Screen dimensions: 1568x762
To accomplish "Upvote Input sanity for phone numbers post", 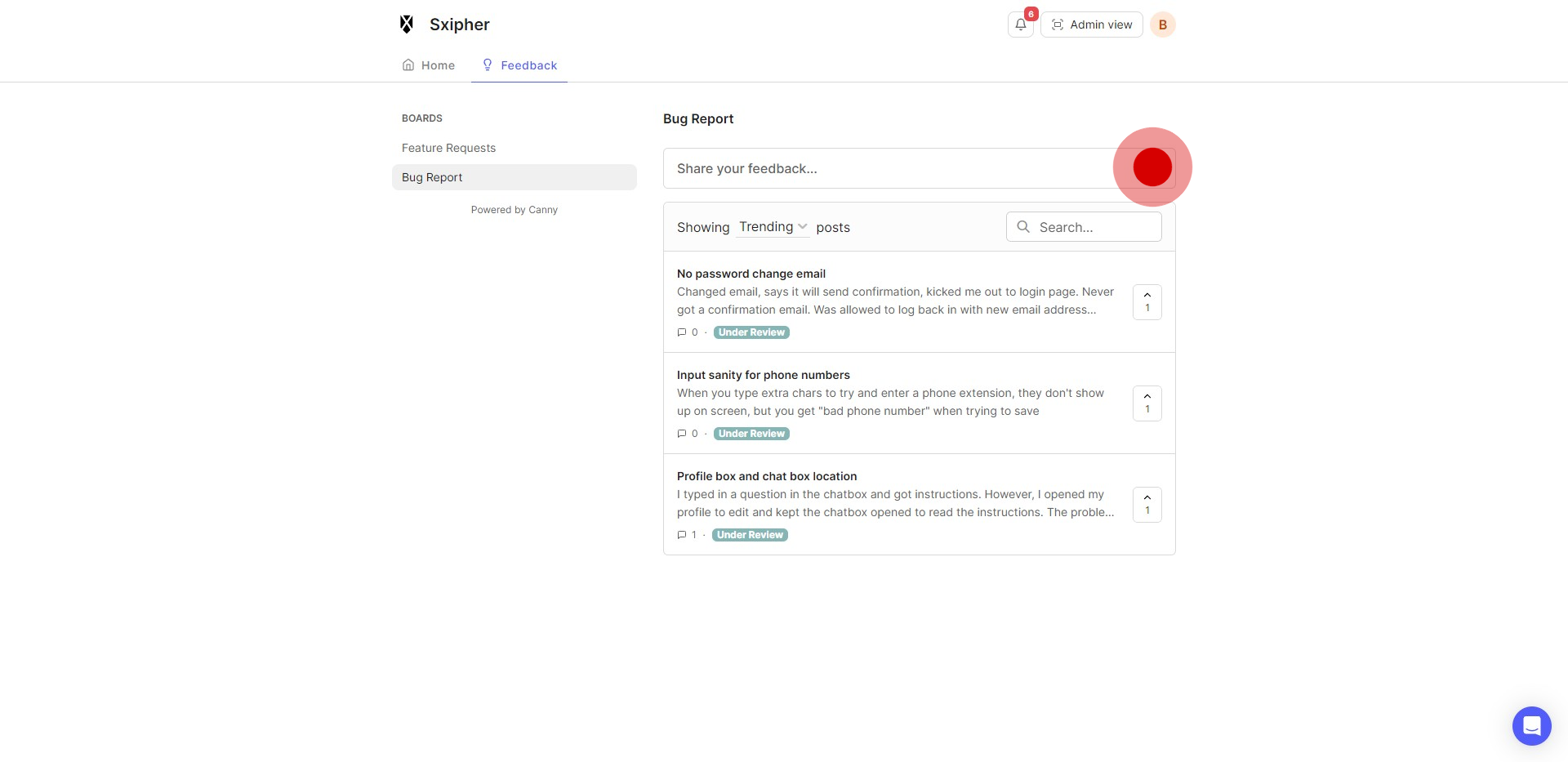I will 1147,403.
